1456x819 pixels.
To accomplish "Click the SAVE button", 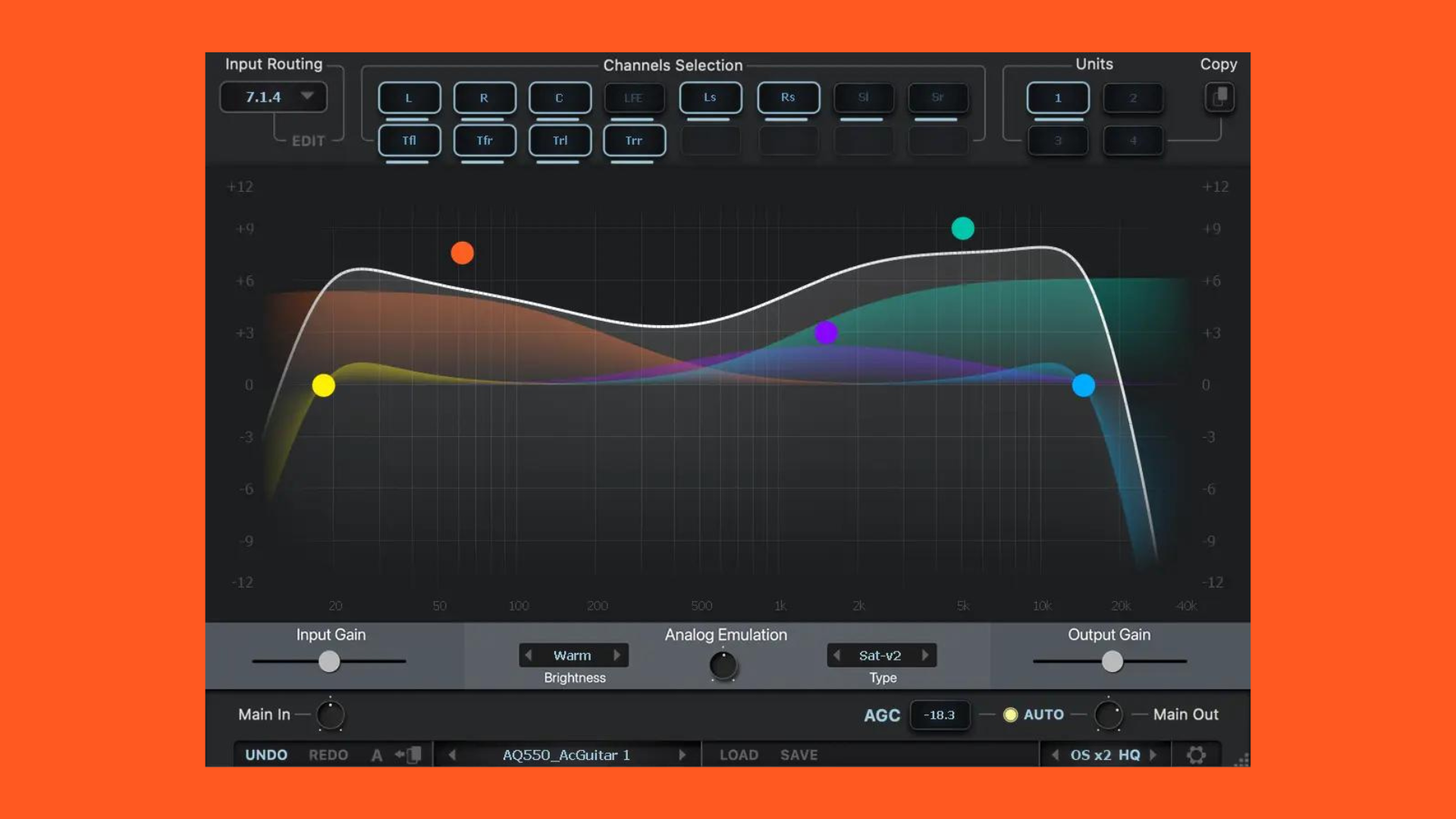I will click(x=799, y=755).
